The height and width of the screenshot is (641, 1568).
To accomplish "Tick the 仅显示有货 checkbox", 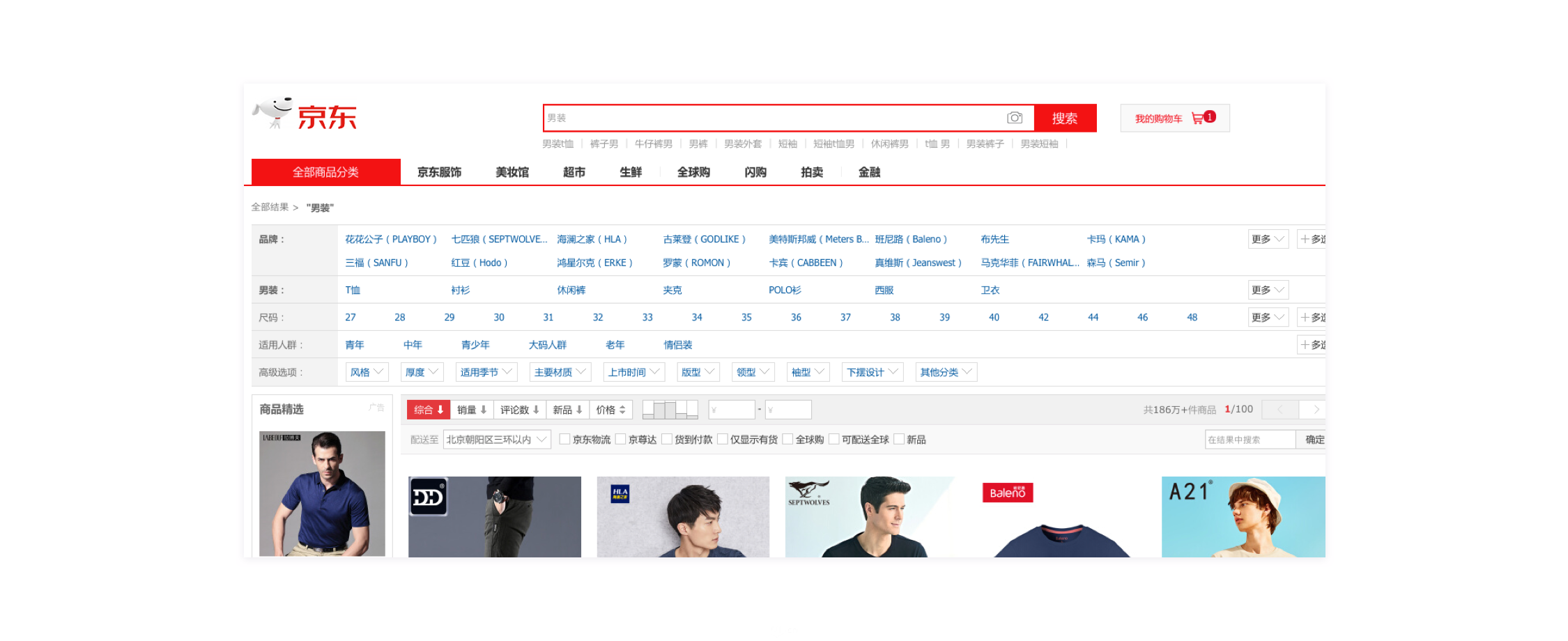I will click(x=723, y=439).
